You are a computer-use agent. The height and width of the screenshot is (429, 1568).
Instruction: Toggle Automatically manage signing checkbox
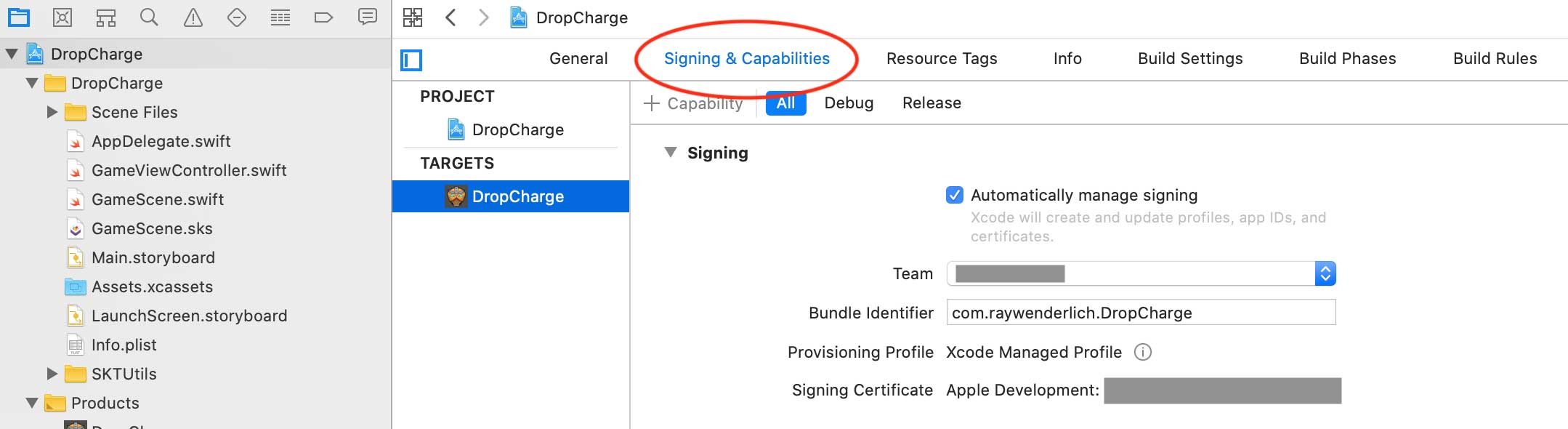tap(955, 195)
